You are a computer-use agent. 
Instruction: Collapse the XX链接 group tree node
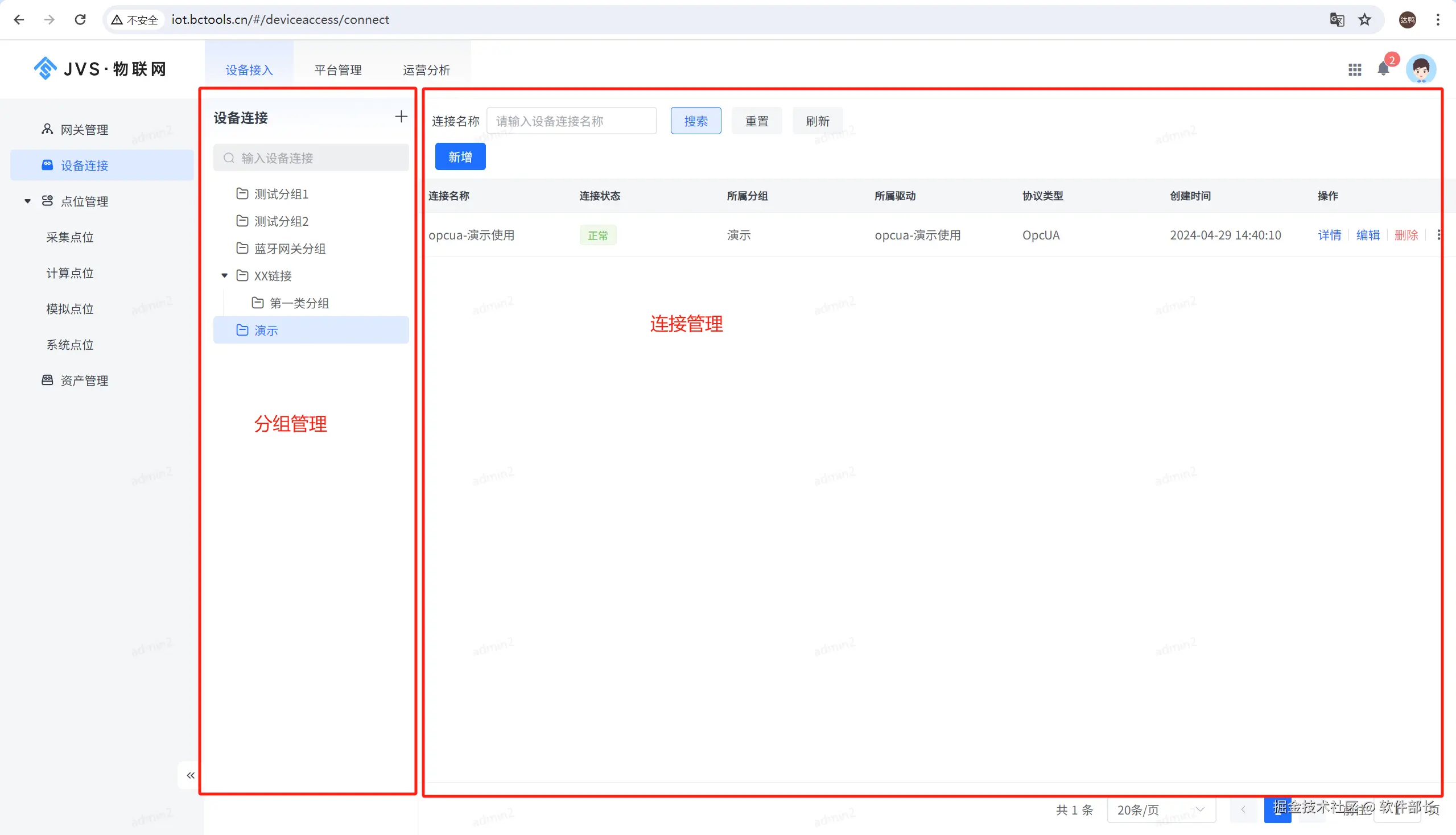[x=225, y=276]
